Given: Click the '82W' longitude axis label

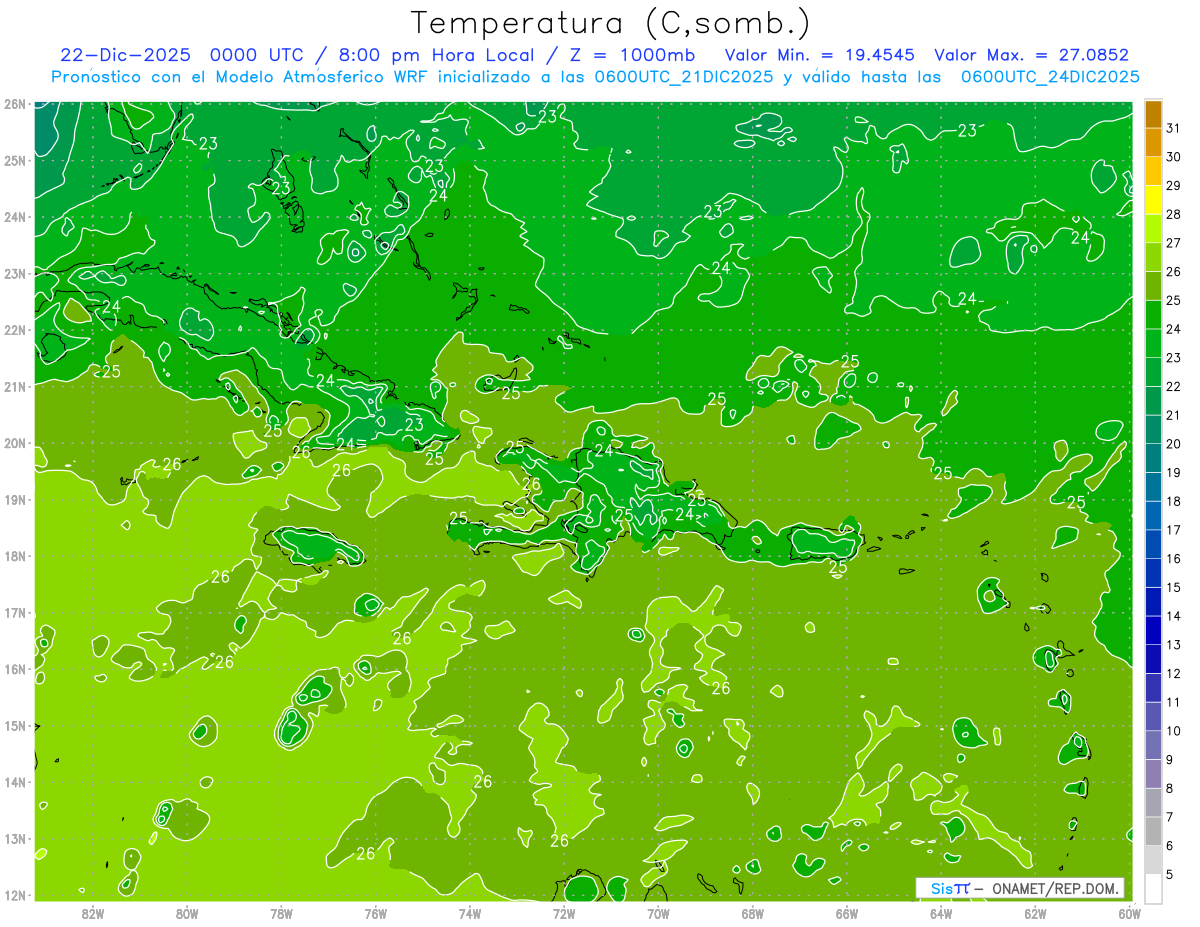Looking at the screenshot, I should 93,913.
